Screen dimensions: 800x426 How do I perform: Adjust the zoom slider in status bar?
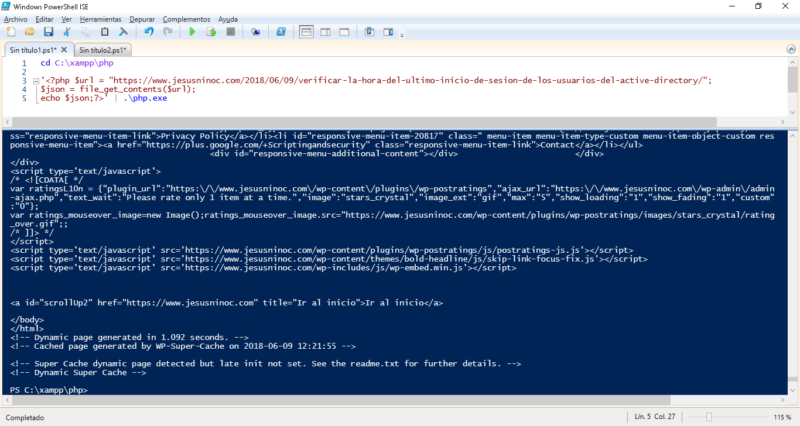pyautogui.click(x=708, y=416)
